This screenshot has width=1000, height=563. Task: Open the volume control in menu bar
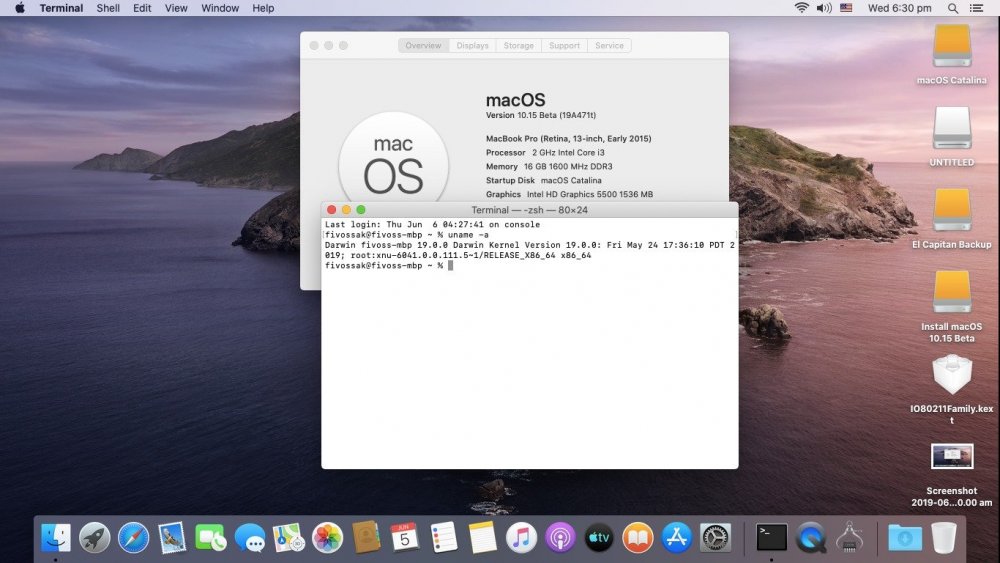coord(824,8)
